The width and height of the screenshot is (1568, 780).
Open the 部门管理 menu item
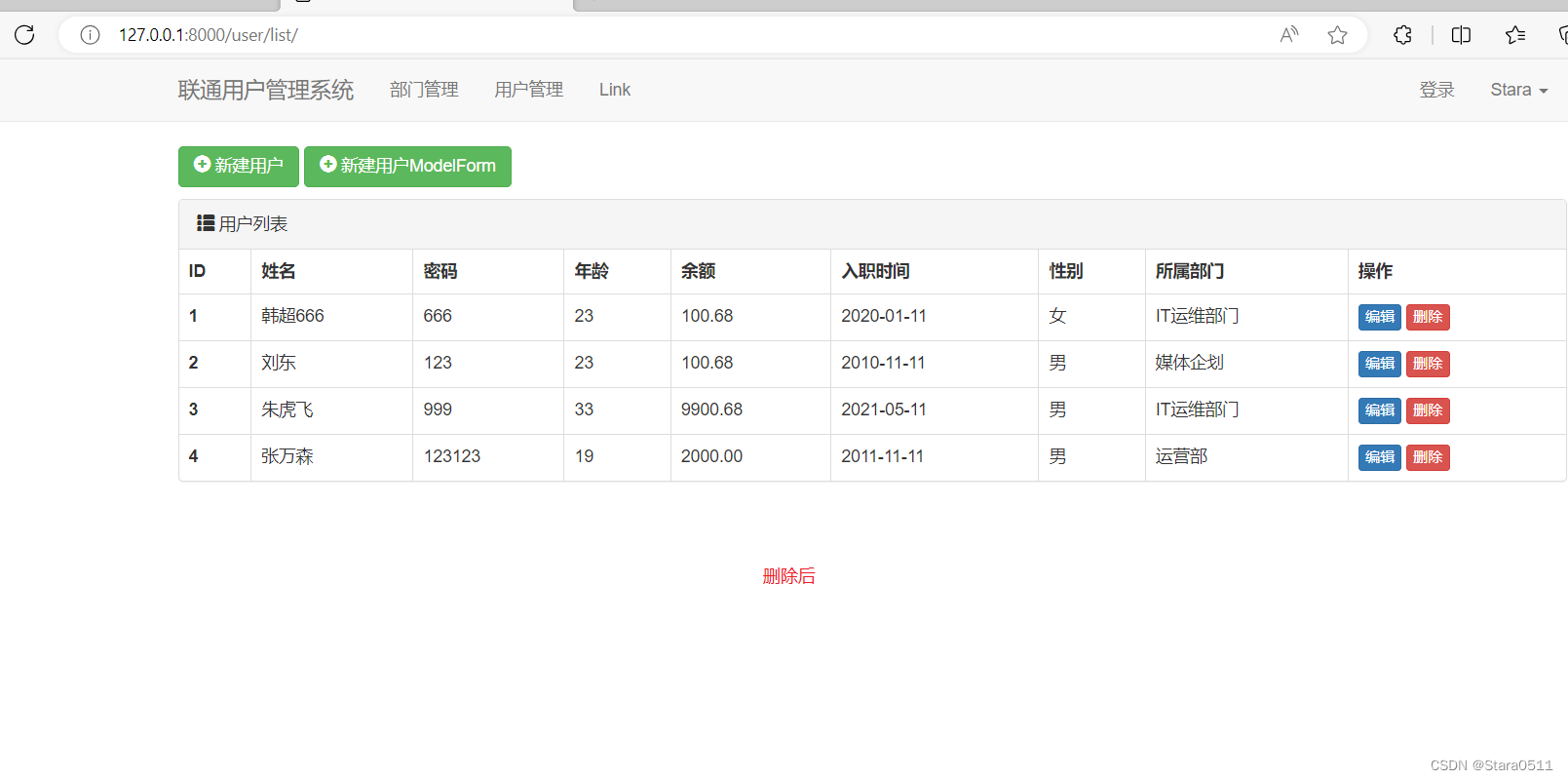tap(424, 90)
